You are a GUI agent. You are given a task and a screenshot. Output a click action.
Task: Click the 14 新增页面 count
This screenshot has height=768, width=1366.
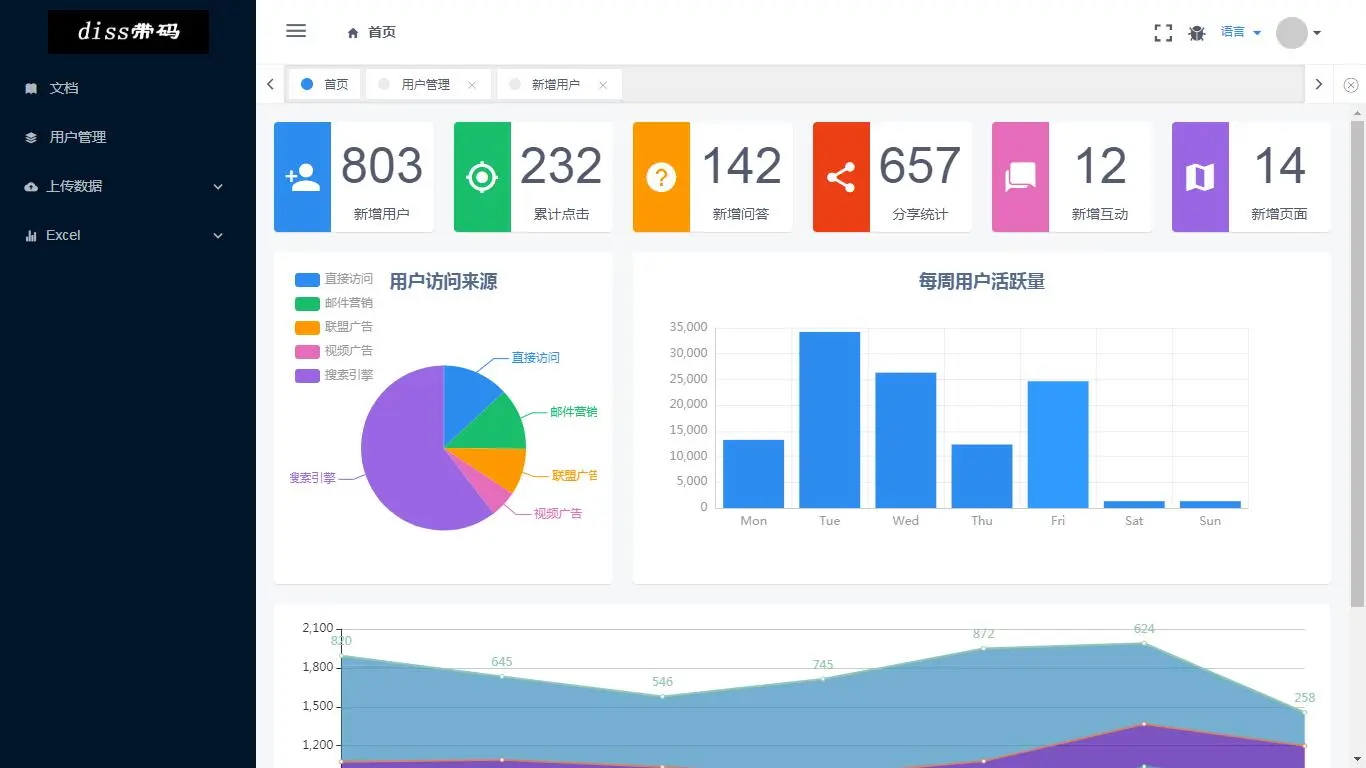(x=1280, y=166)
